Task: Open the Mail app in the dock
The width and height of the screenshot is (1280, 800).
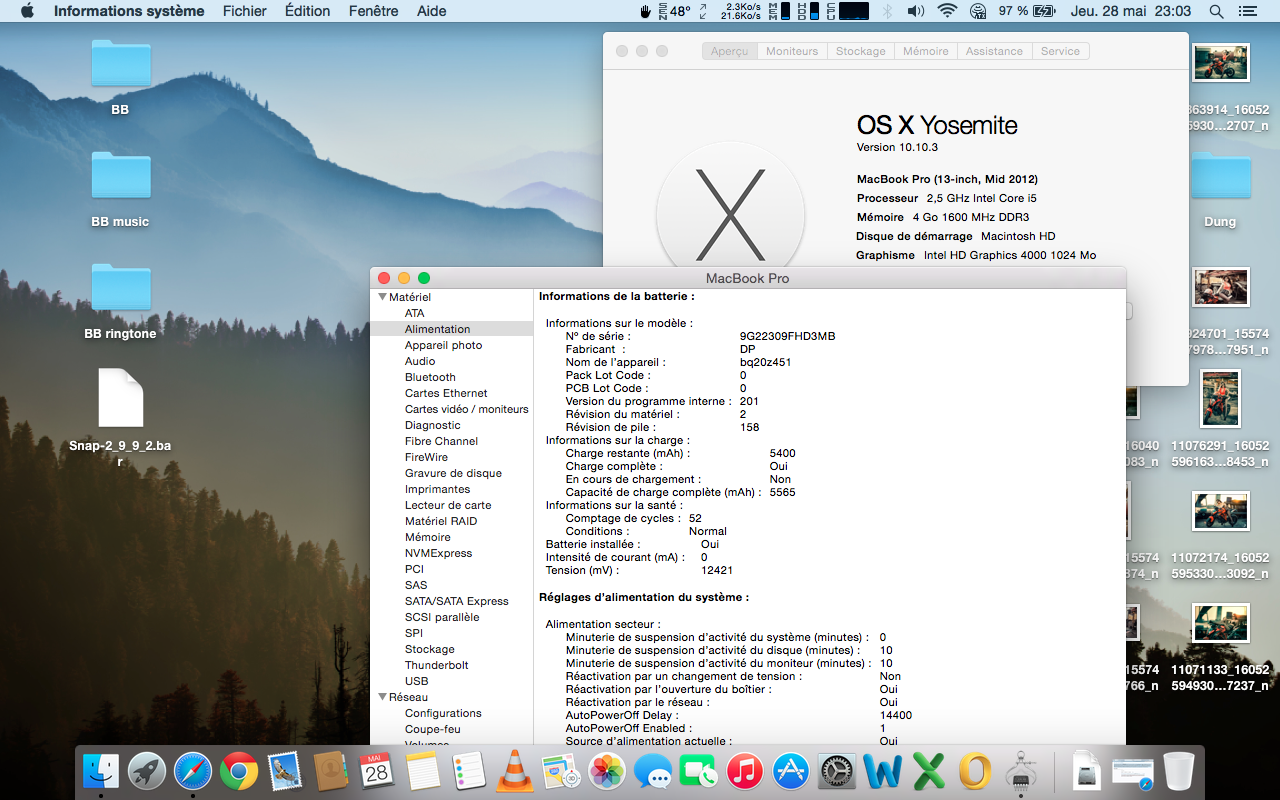Action: point(285,771)
